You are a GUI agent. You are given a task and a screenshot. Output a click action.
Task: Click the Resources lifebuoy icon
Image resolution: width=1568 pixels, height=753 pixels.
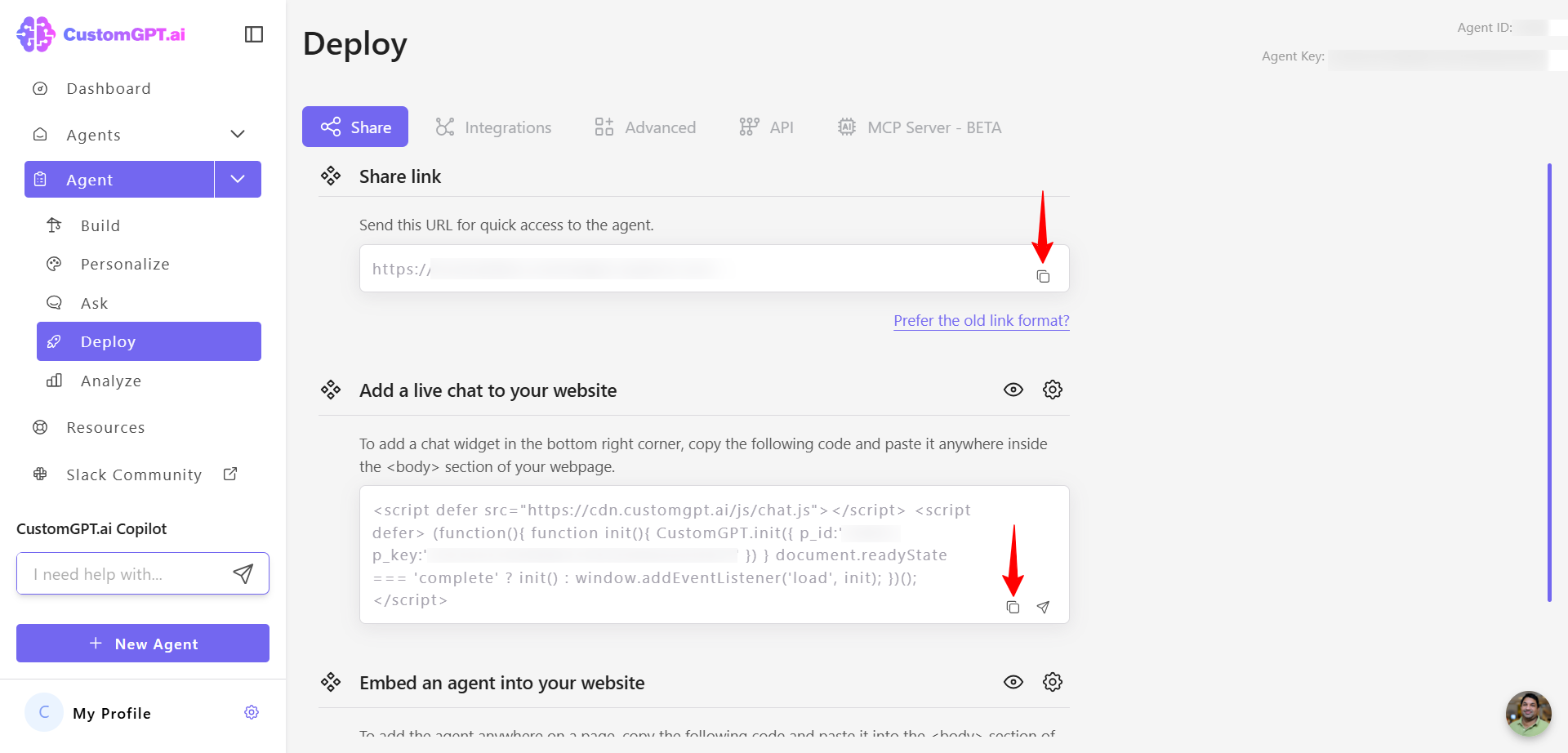[40, 427]
